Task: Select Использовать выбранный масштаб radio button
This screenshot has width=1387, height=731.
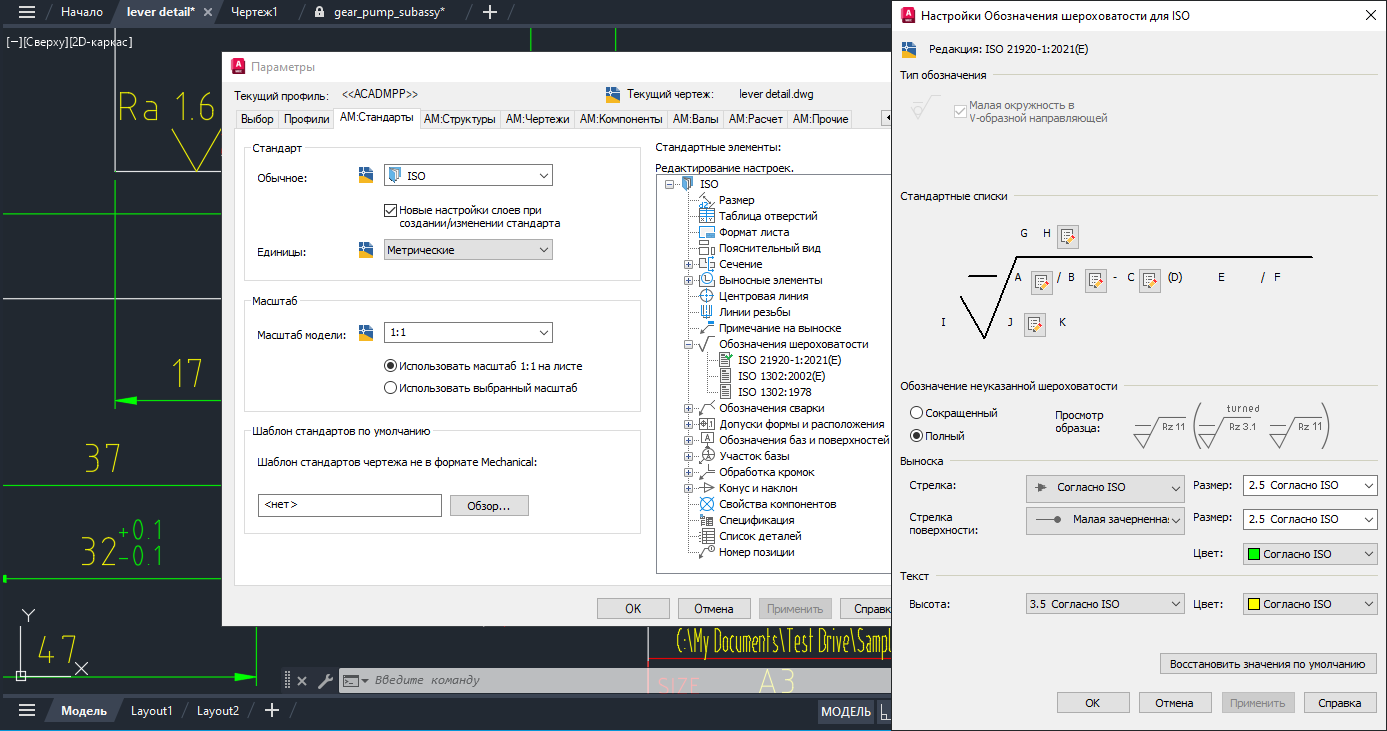Action: coord(391,388)
